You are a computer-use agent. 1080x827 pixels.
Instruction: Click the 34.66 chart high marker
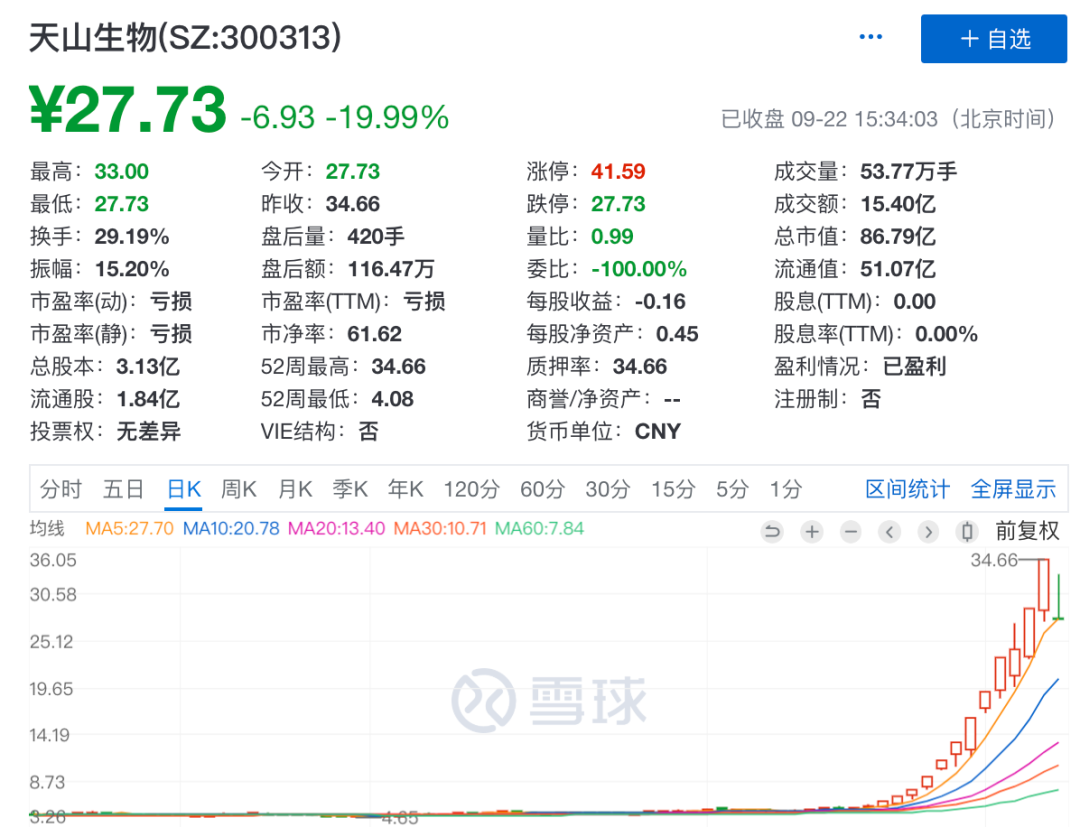pos(994,561)
